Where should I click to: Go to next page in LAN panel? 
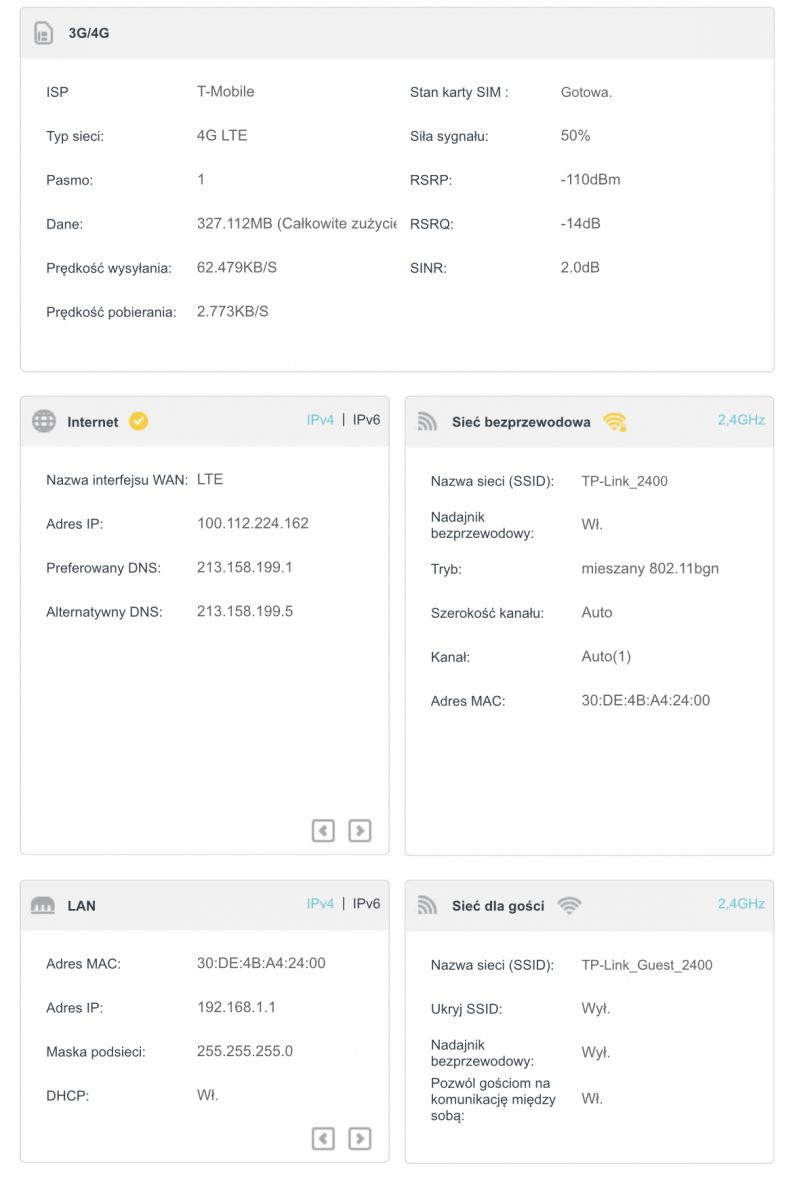click(x=360, y=1138)
